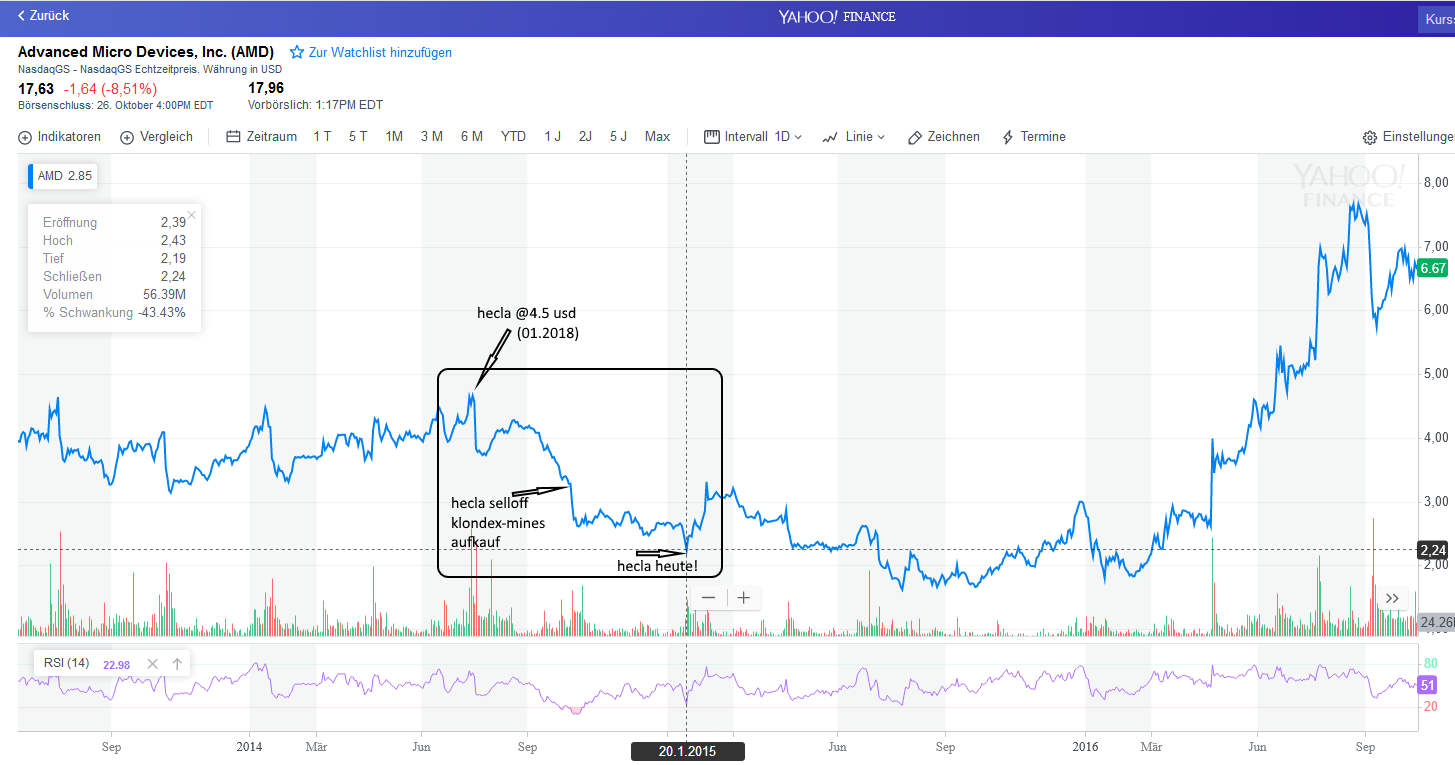Select the Max time range
The height and width of the screenshot is (765, 1455).
657,136
